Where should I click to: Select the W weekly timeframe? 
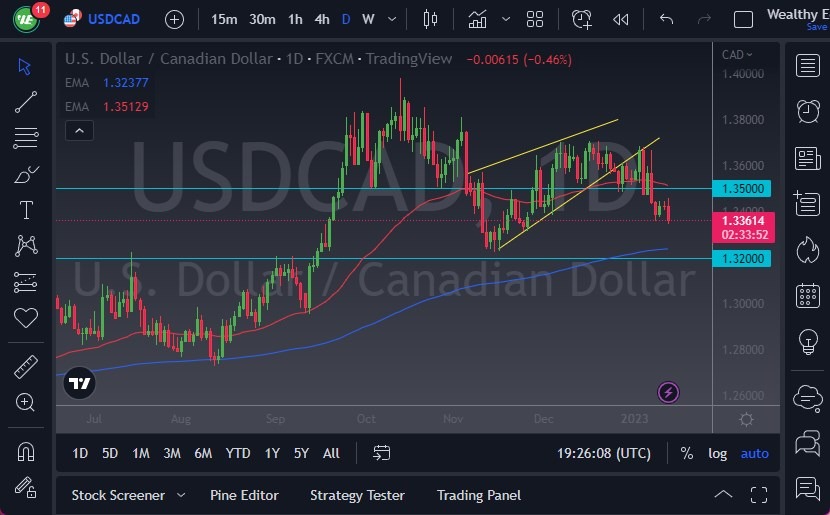(368, 20)
